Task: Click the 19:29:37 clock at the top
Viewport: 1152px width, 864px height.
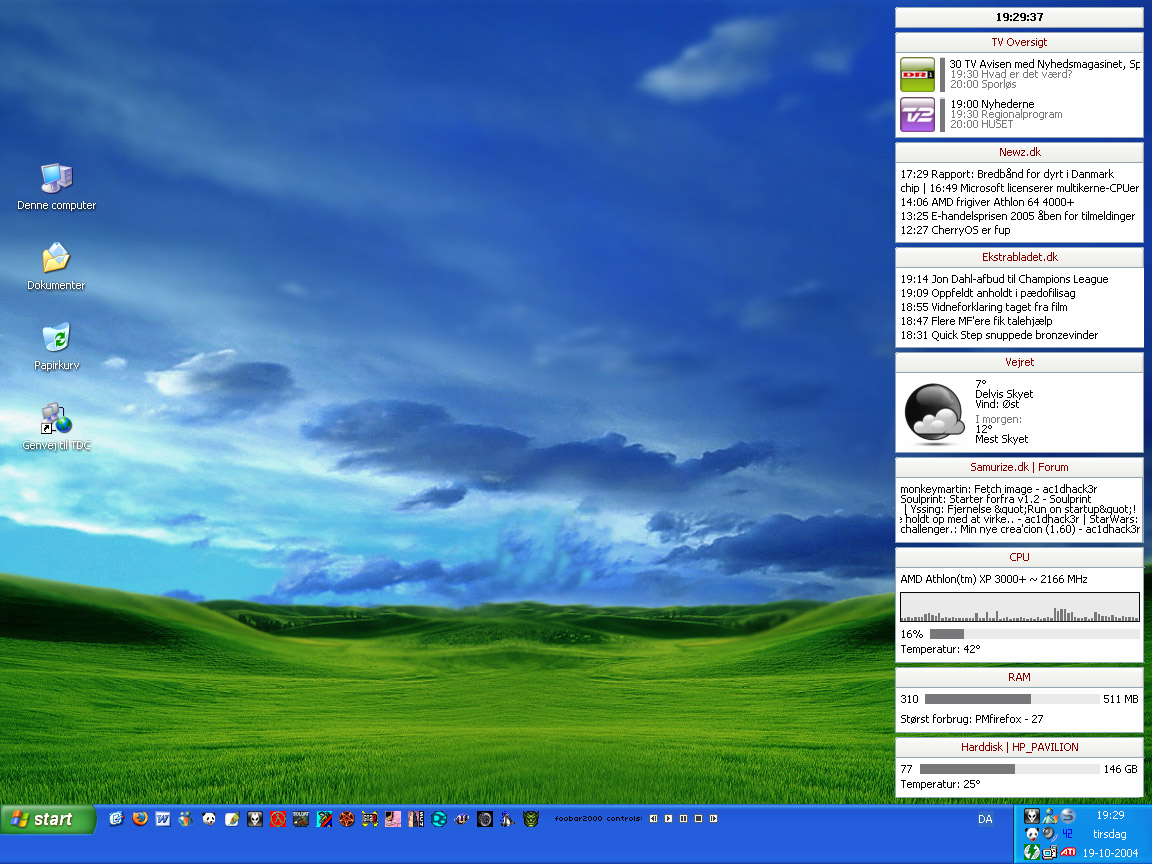Action: (1020, 17)
